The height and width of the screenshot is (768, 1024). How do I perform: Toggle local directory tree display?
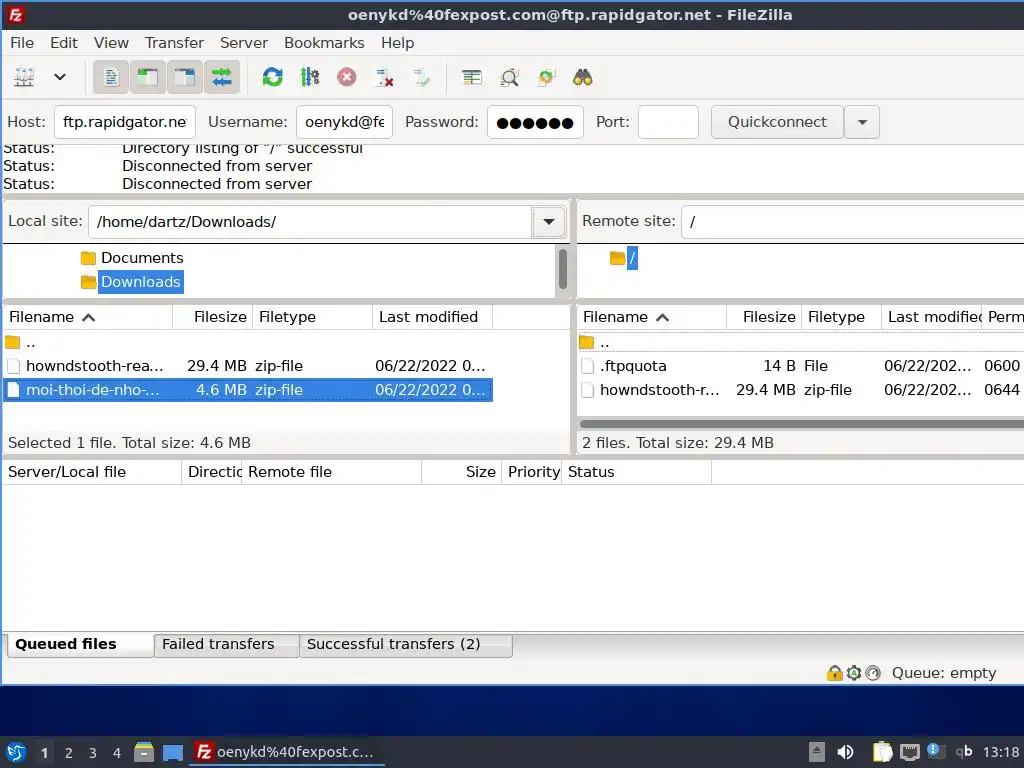[148, 78]
